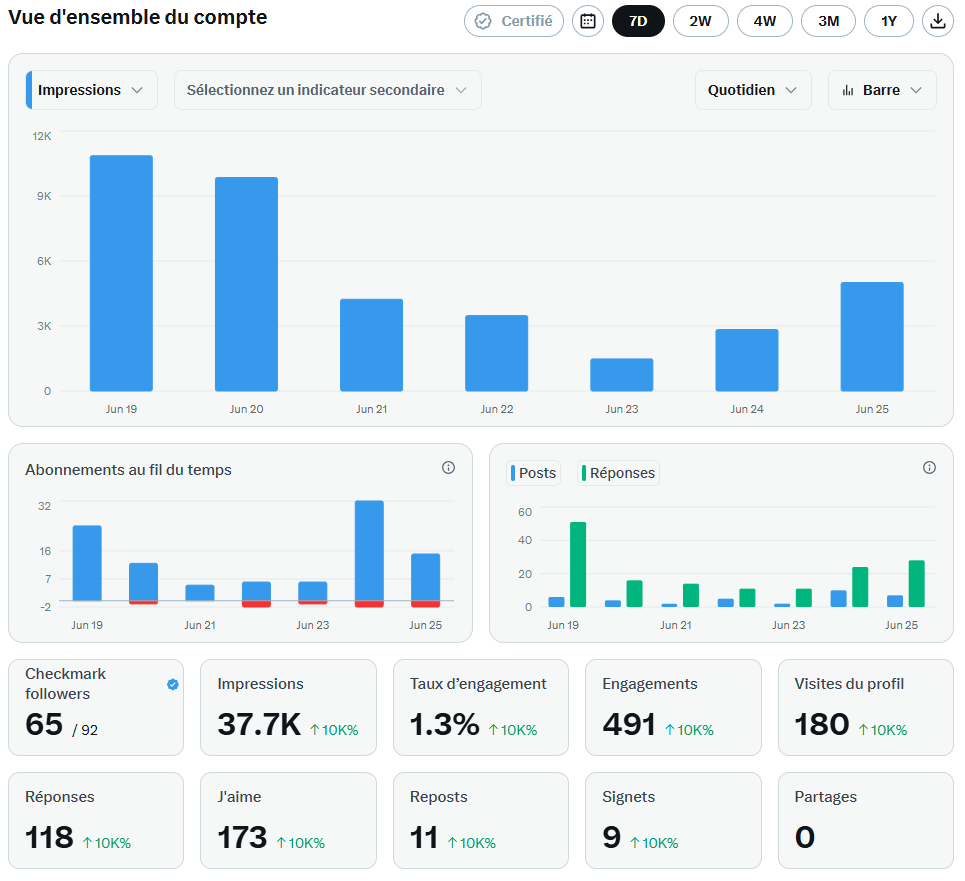Click the Jun 22 impressions bar
The image size is (965, 881).
(497, 353)
